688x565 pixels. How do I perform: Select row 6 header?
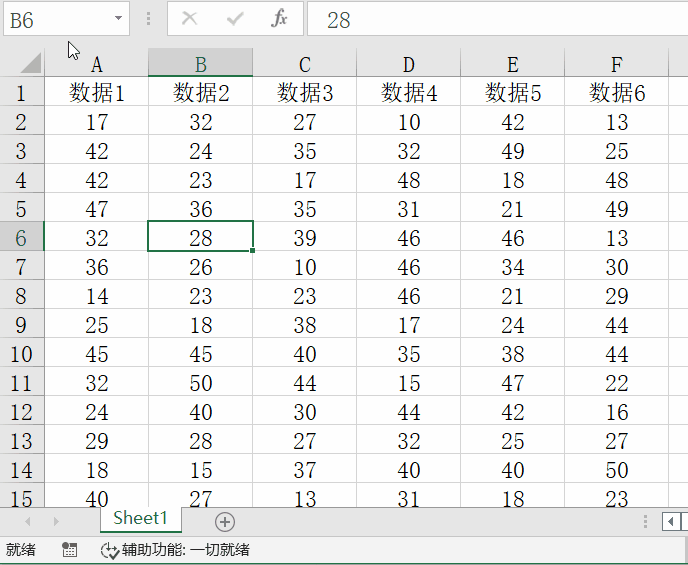click(22, 237)
